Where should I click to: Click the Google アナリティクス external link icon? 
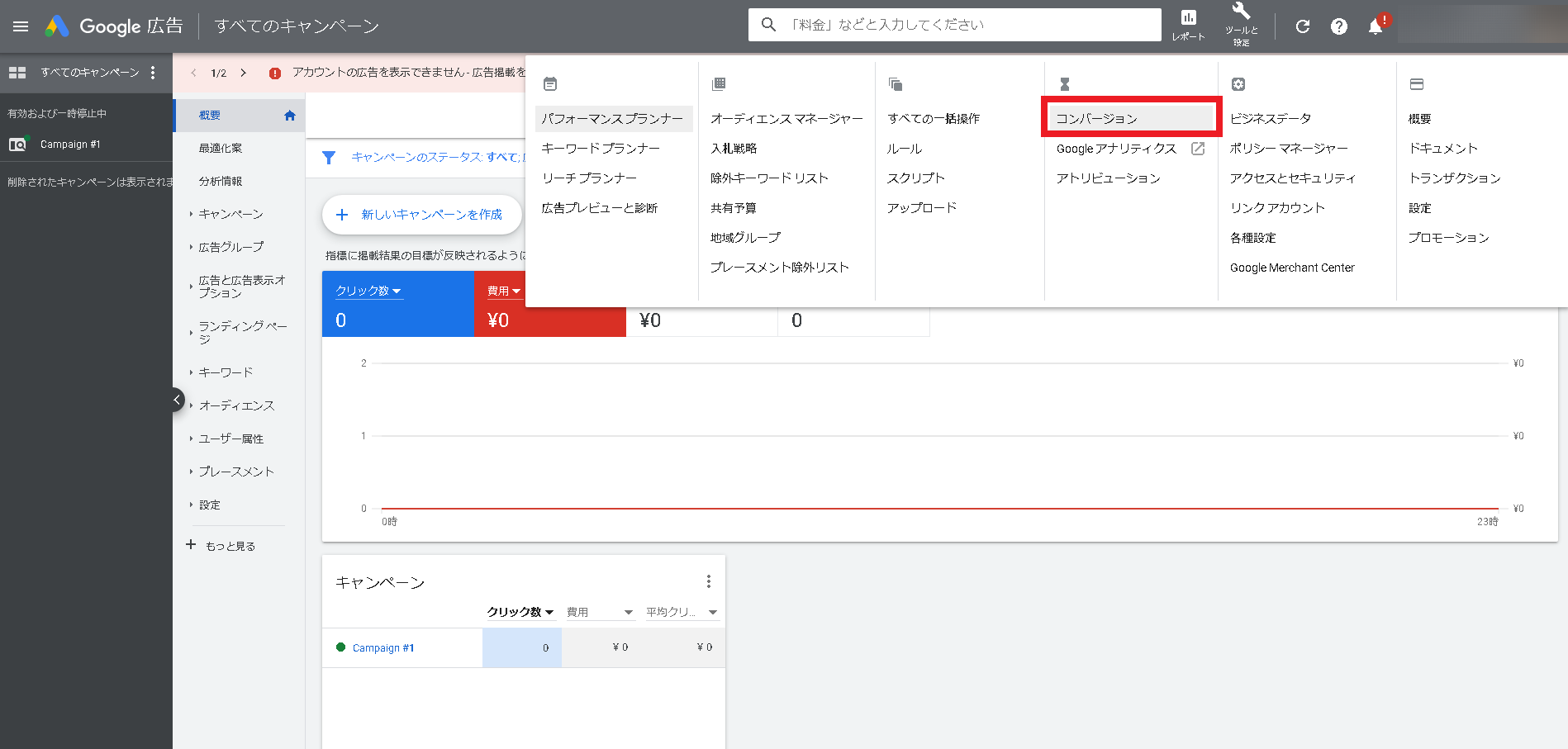tap(1198, 149)
